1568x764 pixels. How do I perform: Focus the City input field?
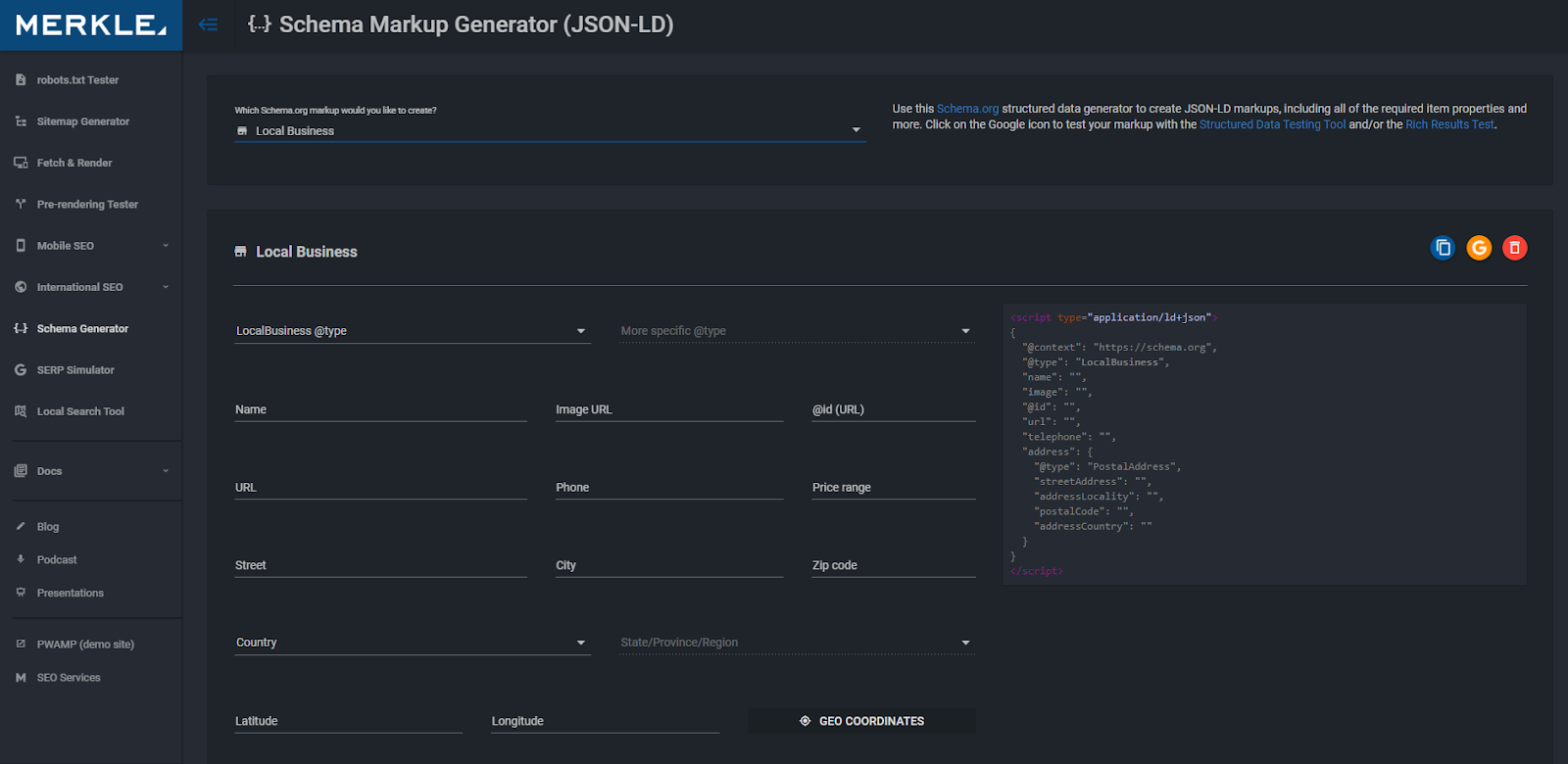pos(669,565)
